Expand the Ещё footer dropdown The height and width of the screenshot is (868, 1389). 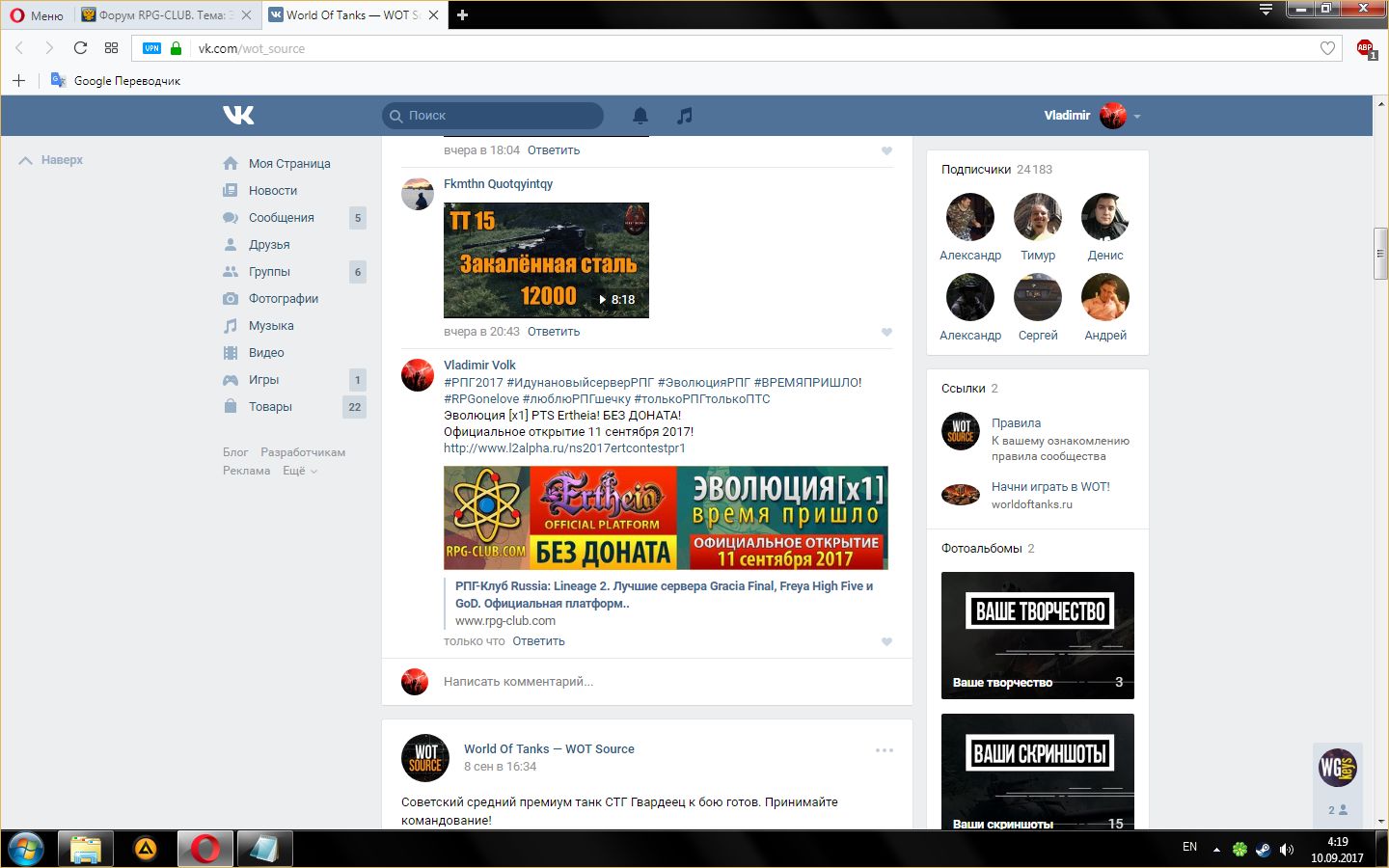[x=299, y=471]
